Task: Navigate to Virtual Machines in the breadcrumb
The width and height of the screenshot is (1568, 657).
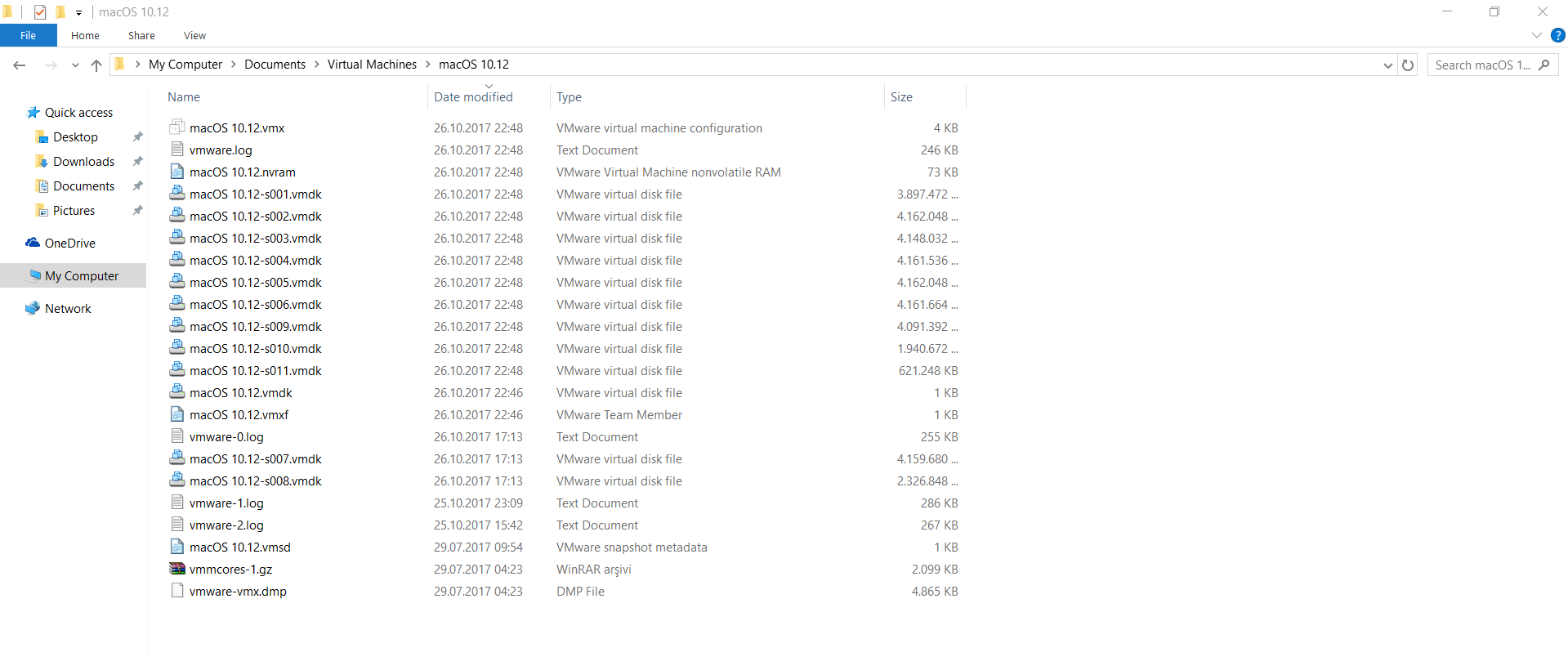Action: [x=372, y=65]
